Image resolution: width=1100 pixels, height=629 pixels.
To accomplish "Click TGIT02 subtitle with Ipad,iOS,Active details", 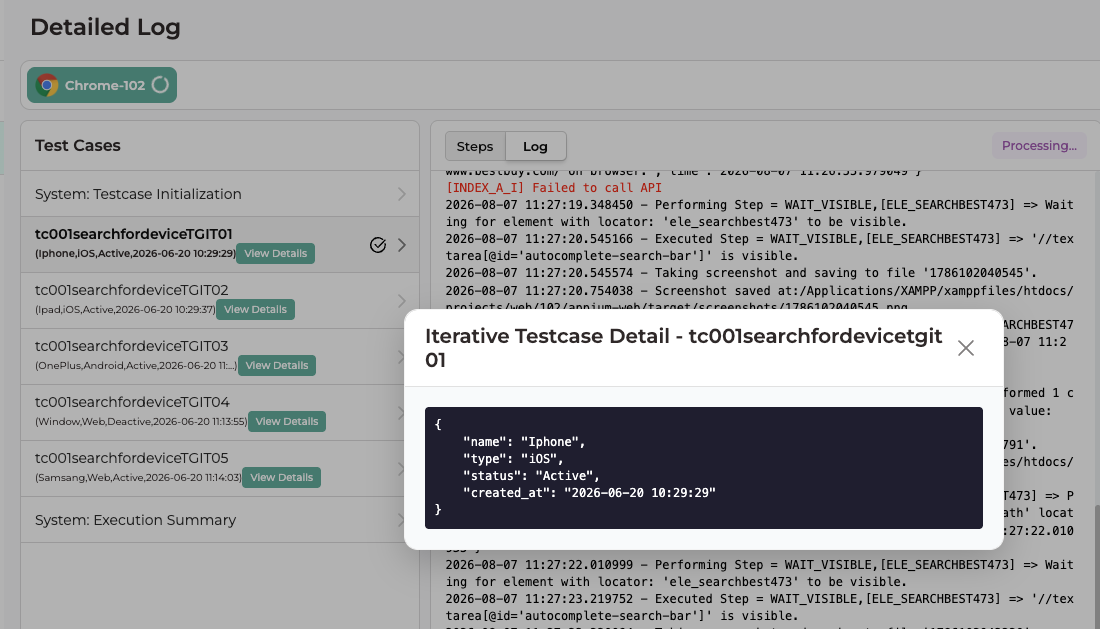I will click(126, 309).
